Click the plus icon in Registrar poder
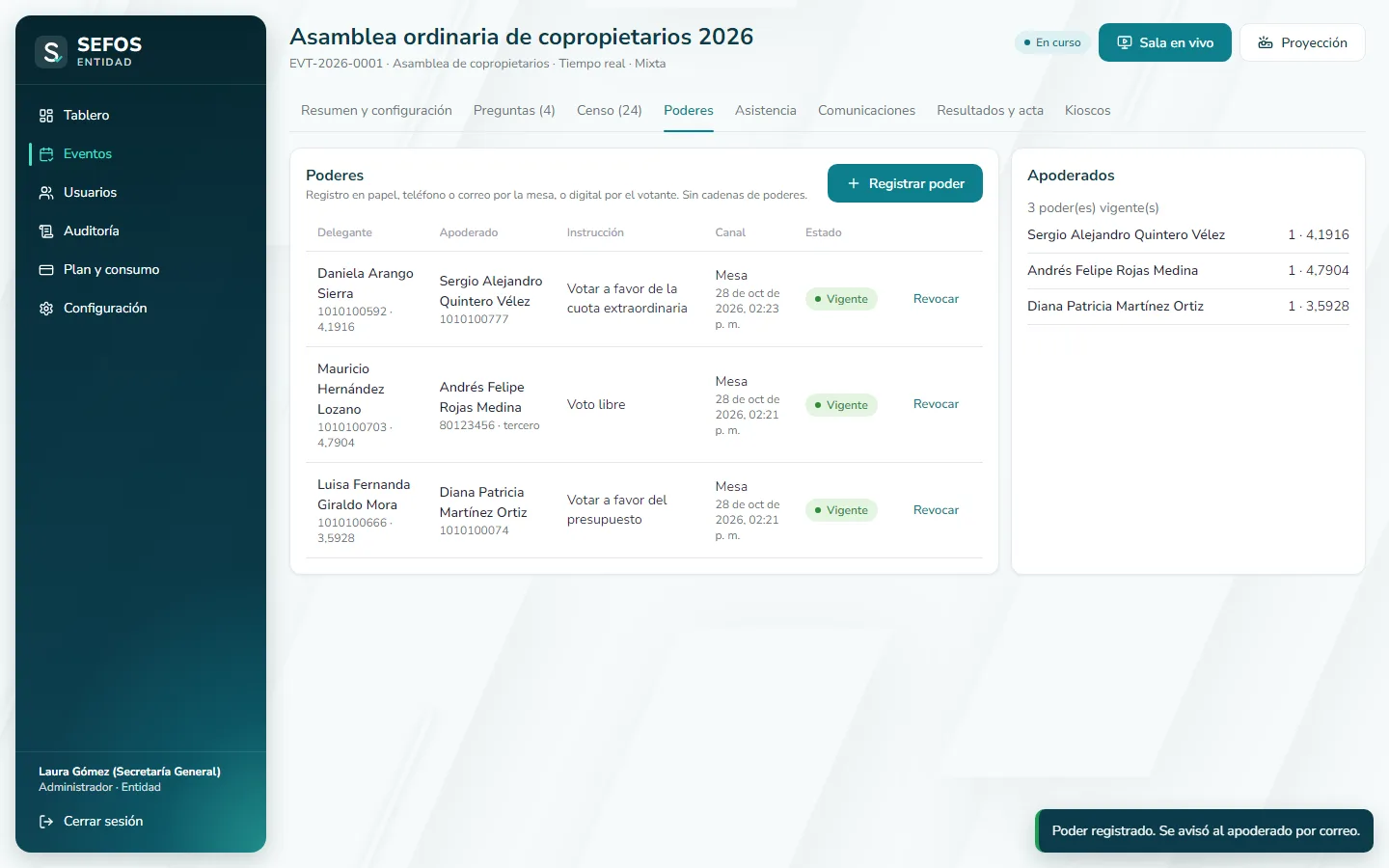Screen dimensions: 1389x868 pyautogui.click(x=854, y=183)
